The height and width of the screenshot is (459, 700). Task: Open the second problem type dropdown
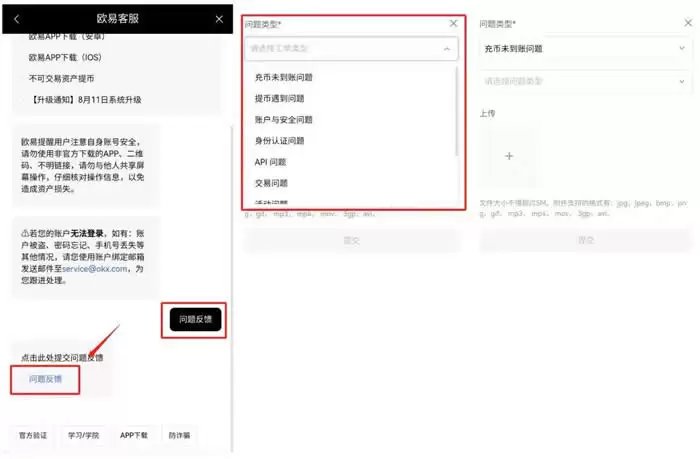coord(585,81)
